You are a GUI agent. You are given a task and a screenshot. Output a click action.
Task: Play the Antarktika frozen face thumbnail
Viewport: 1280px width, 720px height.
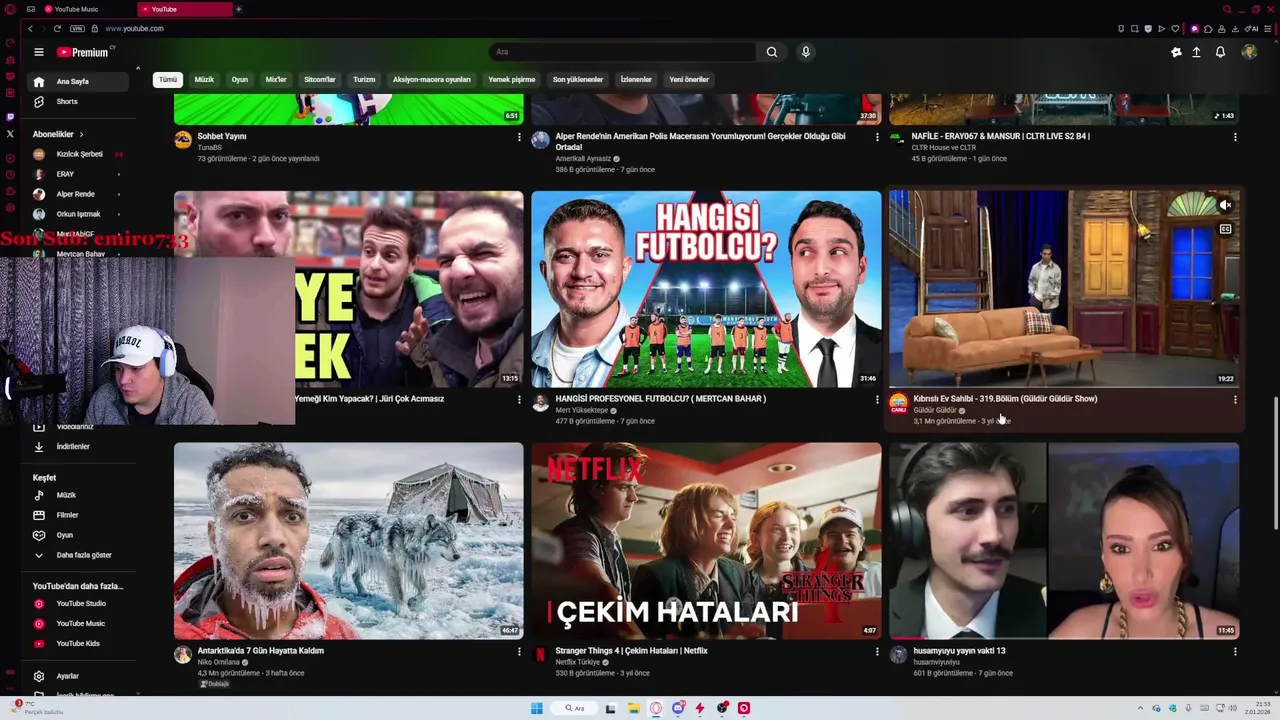(348, 540)
